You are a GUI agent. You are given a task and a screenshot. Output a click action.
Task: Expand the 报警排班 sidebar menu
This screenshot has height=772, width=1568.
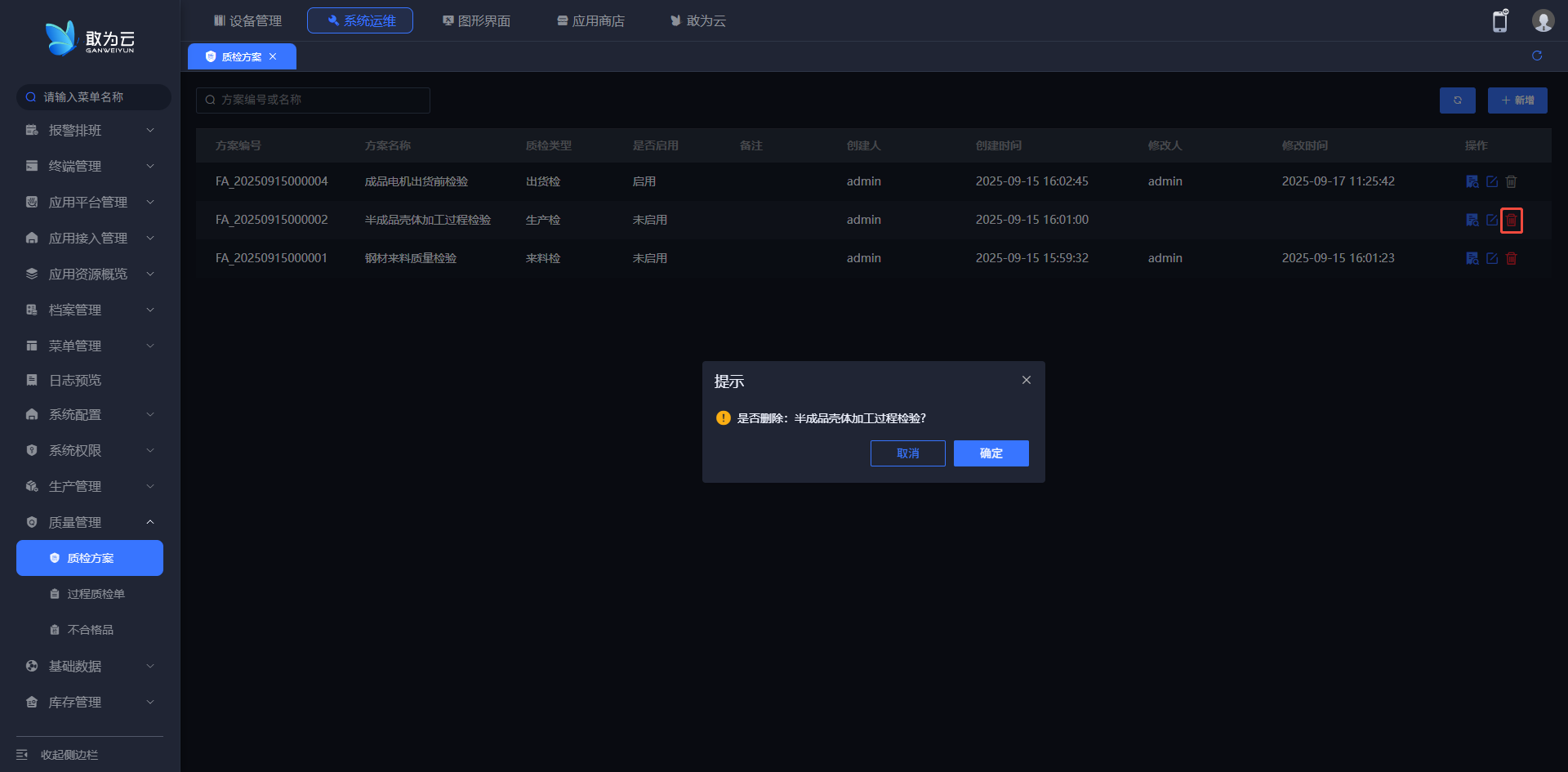(x=90, y=131)
